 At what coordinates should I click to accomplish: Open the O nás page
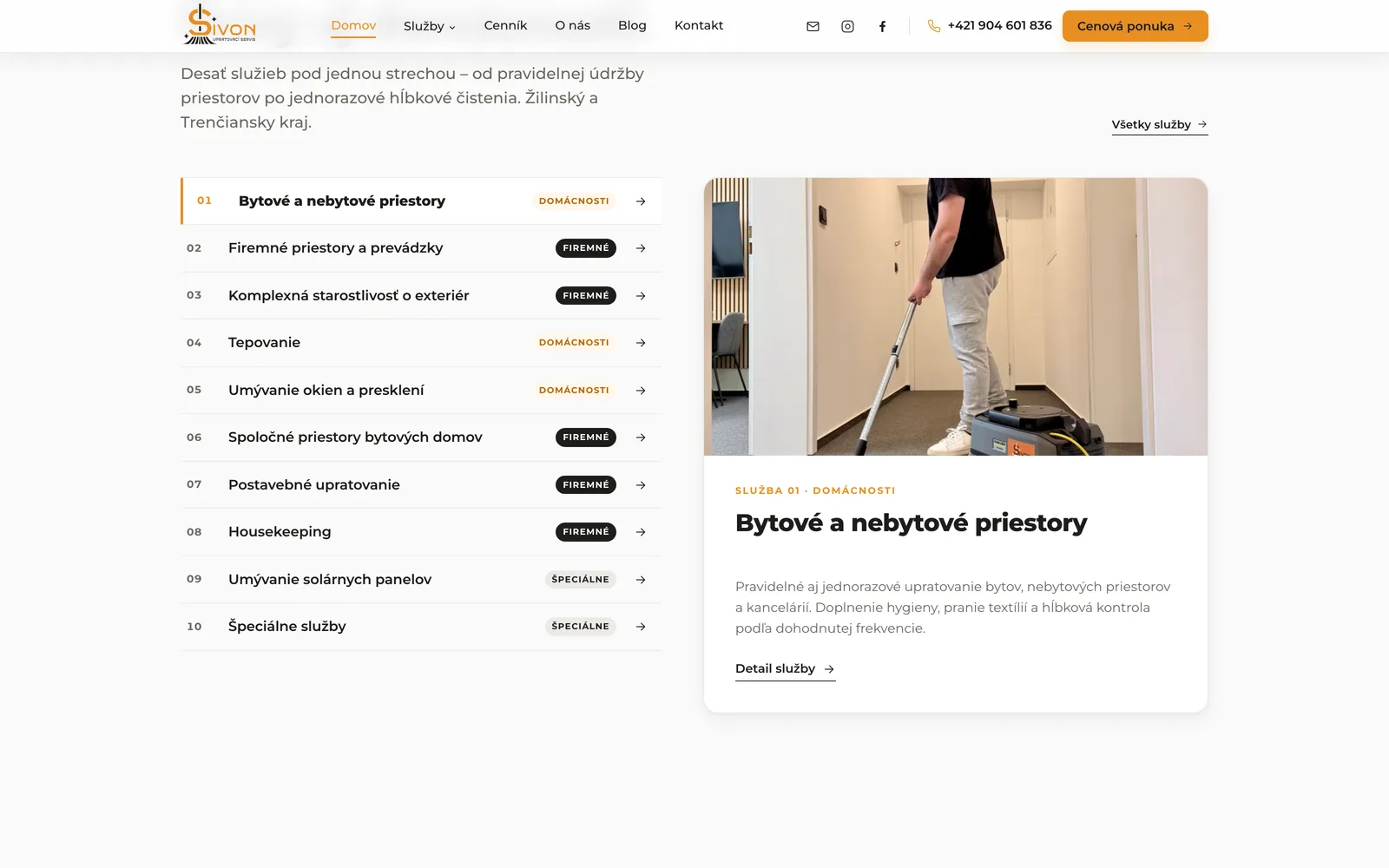click(x=572, y=26)
